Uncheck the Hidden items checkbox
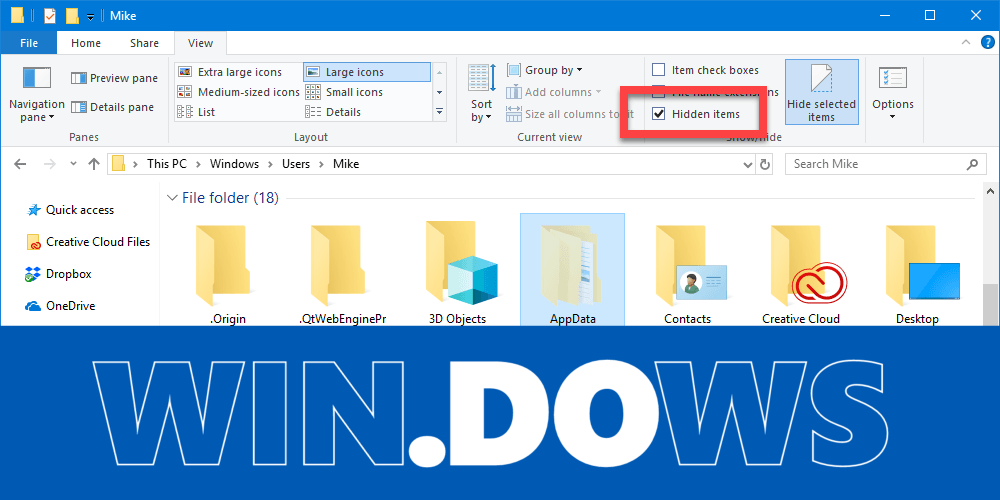The image size is (1000, 500). [659, 114]
